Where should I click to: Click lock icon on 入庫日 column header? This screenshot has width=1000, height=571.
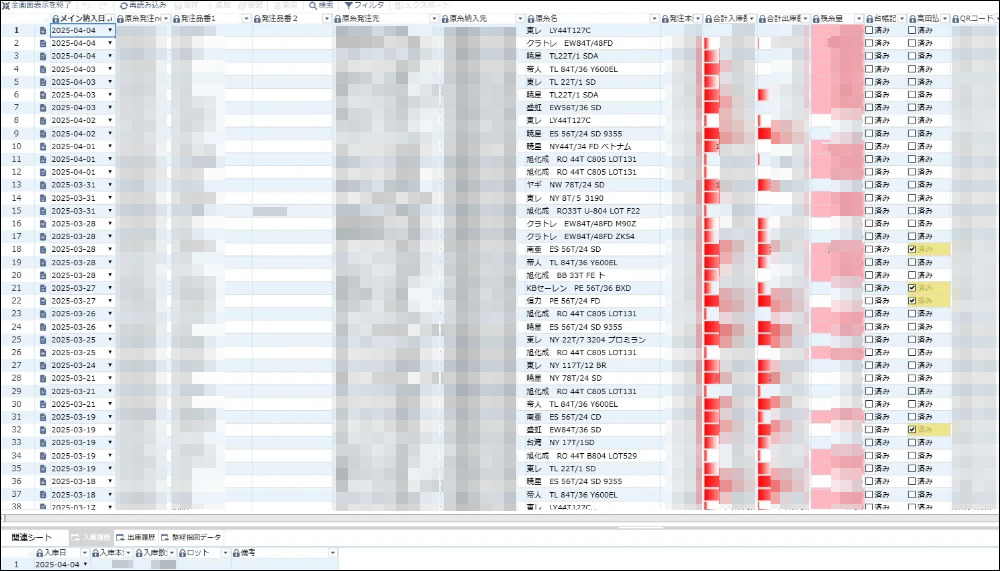(40, 553)
